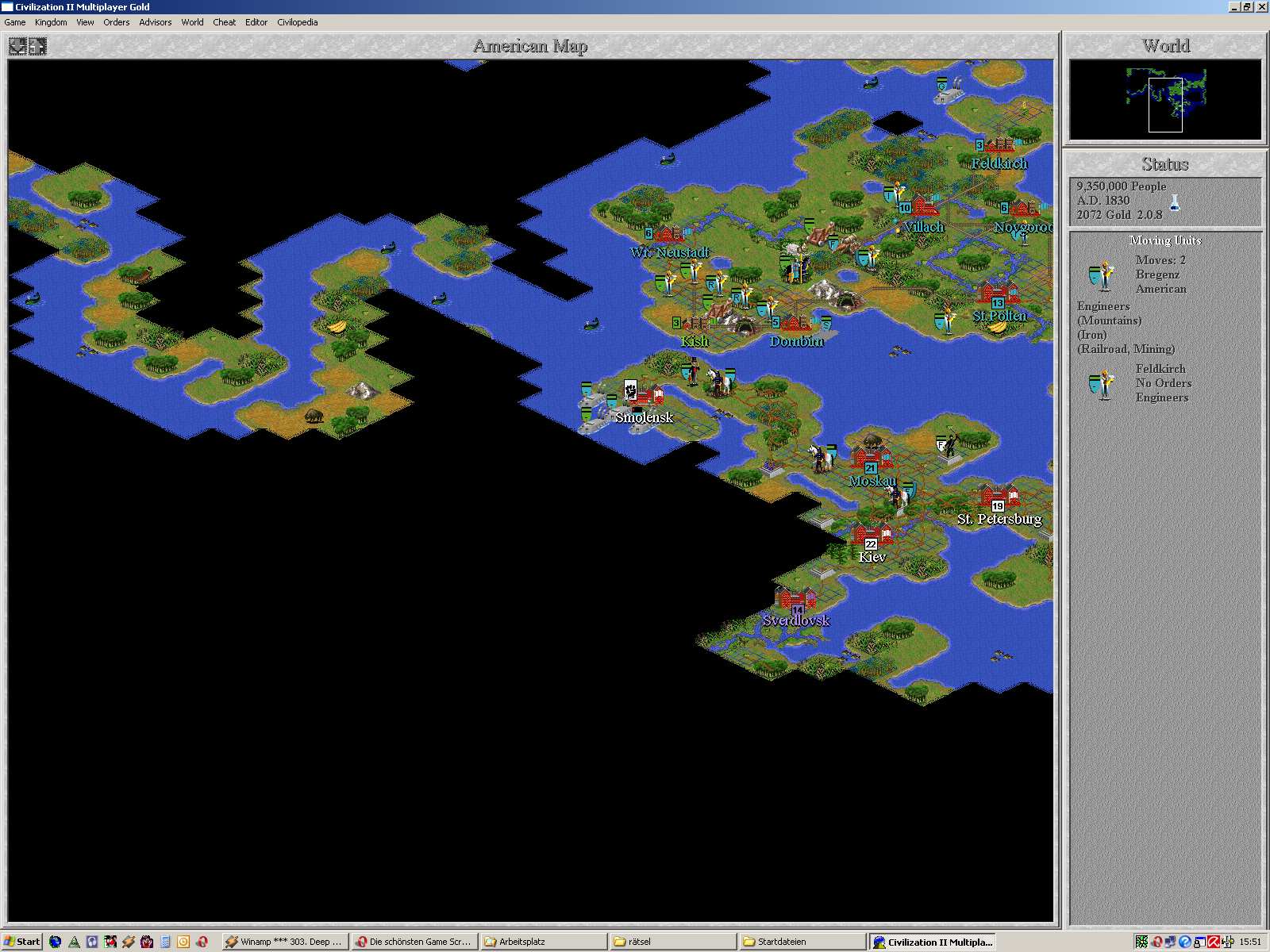Click the '2072 Gold 2.0.8' status text

[x=1119, y=215]
